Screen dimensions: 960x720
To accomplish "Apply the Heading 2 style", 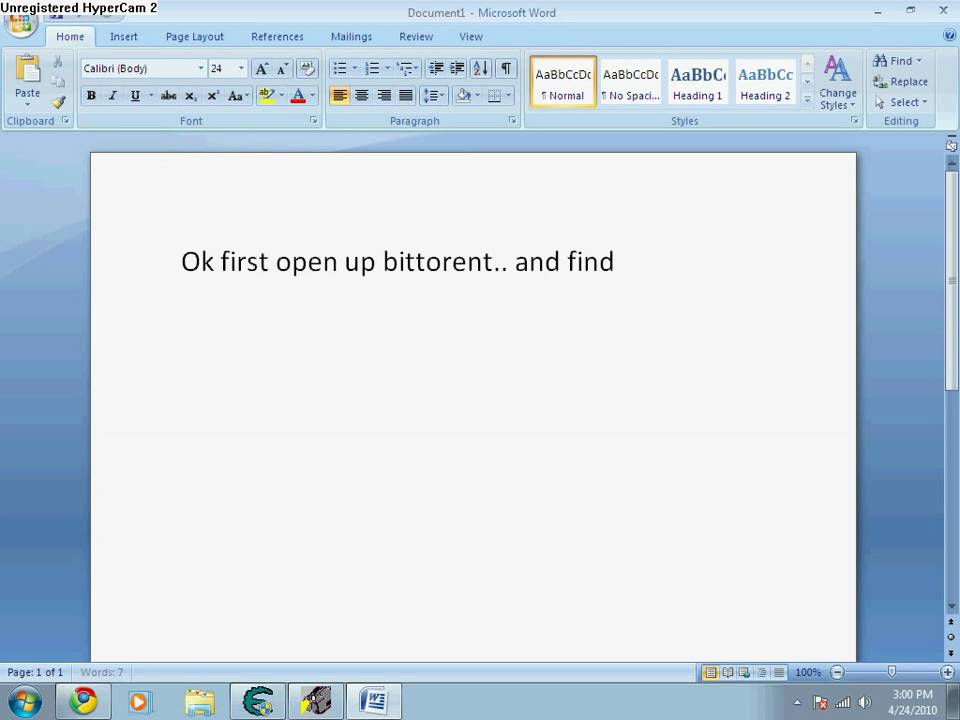I will (x=765, y=82).
